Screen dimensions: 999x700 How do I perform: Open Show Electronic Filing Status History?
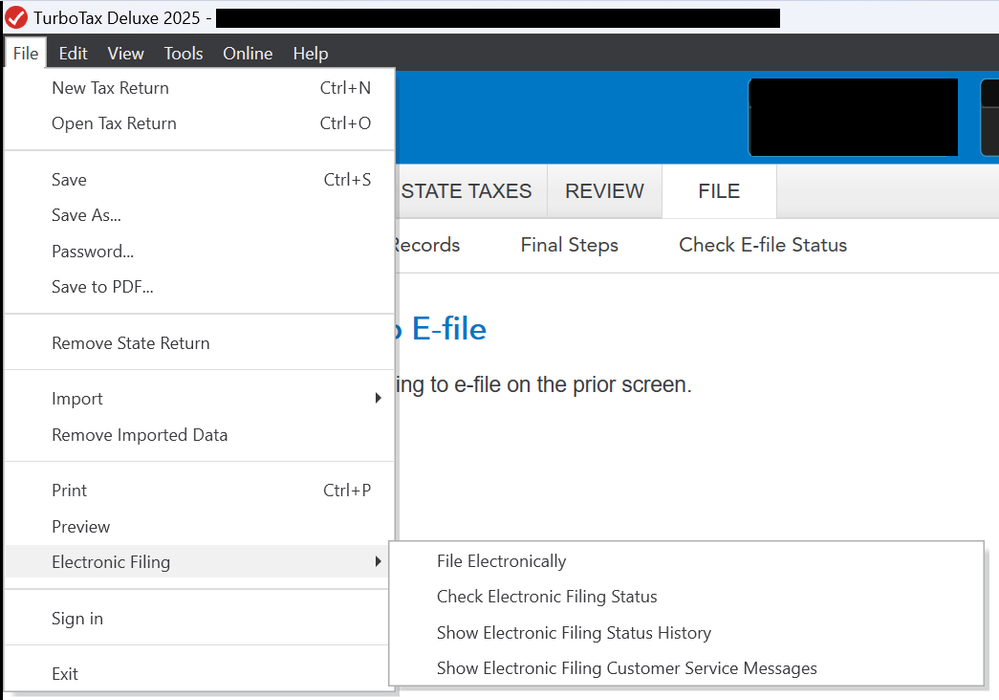[574, 633]
